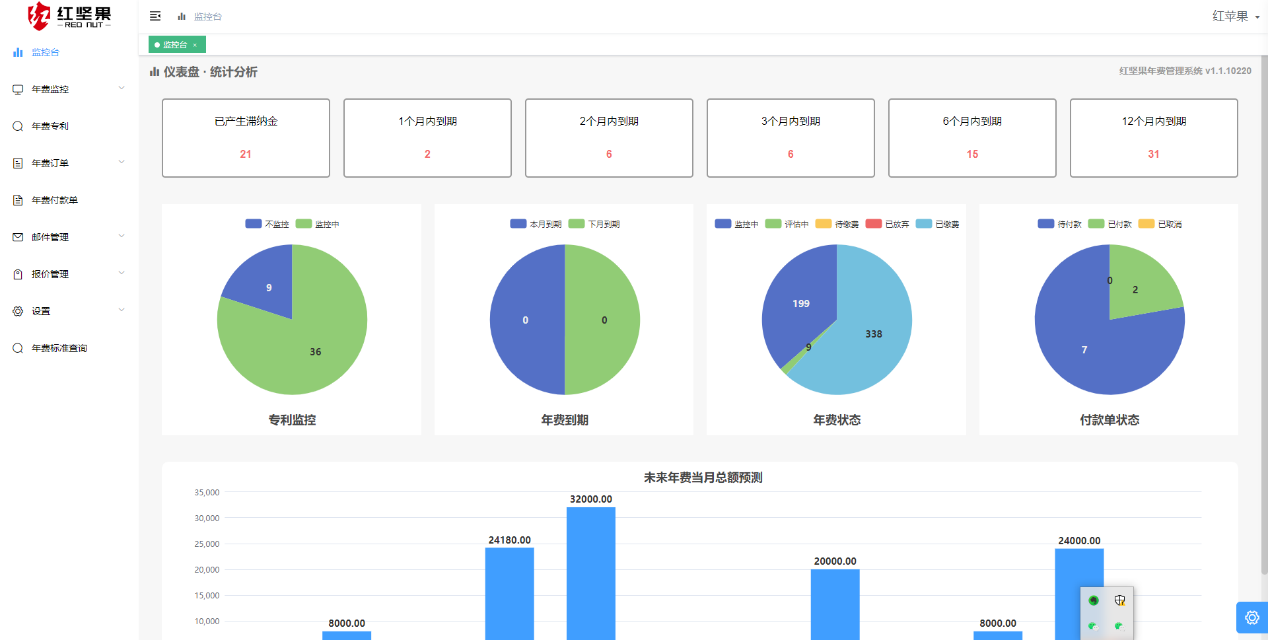The height and width of the screenshot is (640, 1268).
Task: Click the 邮件管理 envelope icon in sidebar
Action: [18, 237]
